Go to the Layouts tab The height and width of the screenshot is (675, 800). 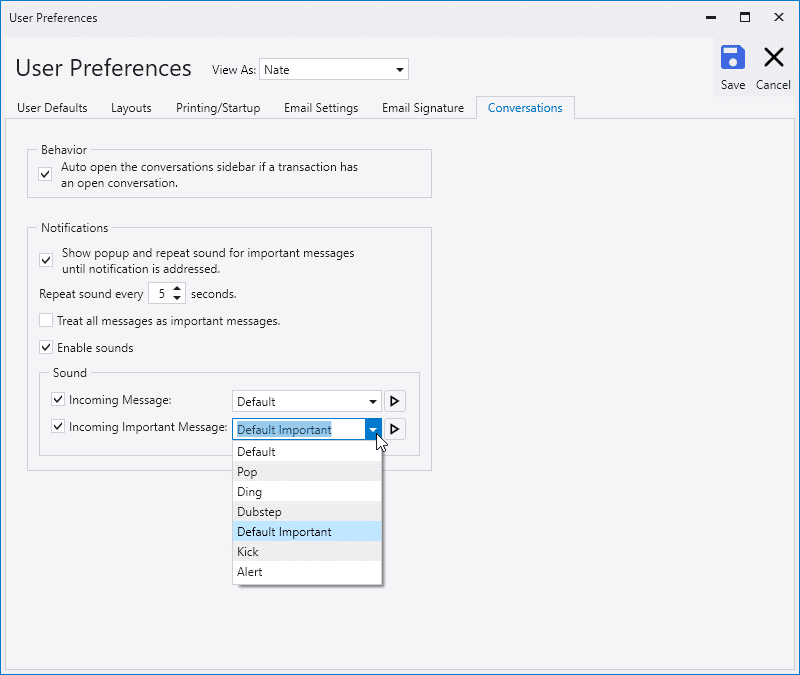pos(131,108)
